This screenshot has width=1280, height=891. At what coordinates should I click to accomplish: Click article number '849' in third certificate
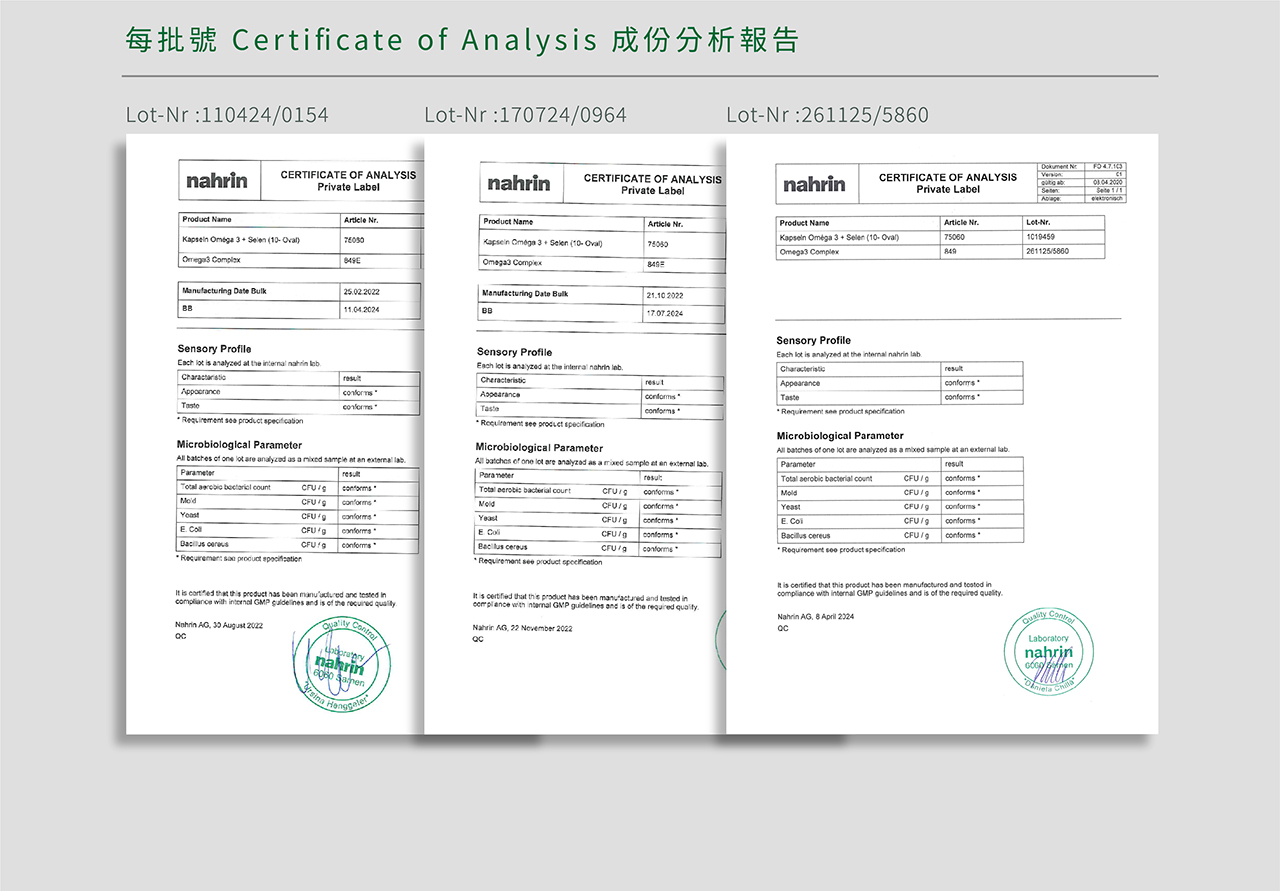951,252
